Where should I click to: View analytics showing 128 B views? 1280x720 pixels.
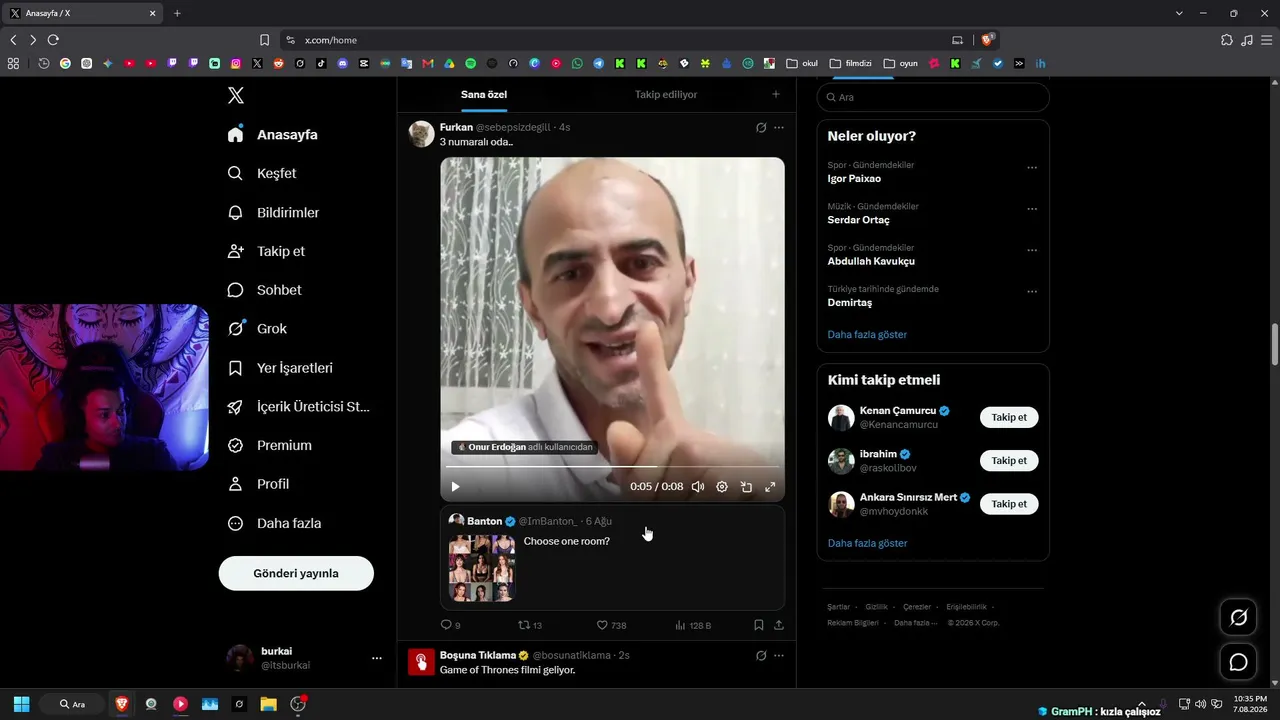coord(692,625)
